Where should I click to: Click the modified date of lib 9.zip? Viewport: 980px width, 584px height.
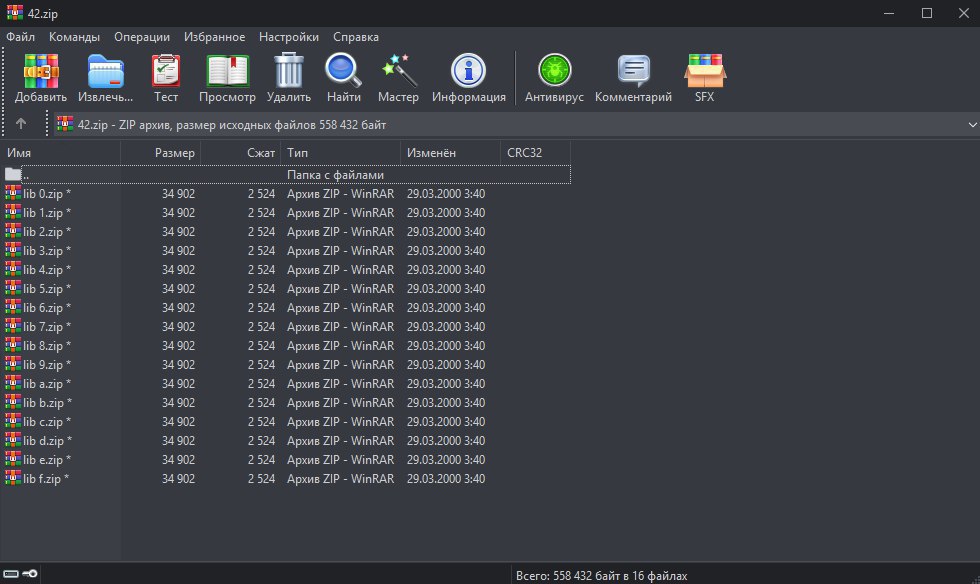[x=446, y=365]
